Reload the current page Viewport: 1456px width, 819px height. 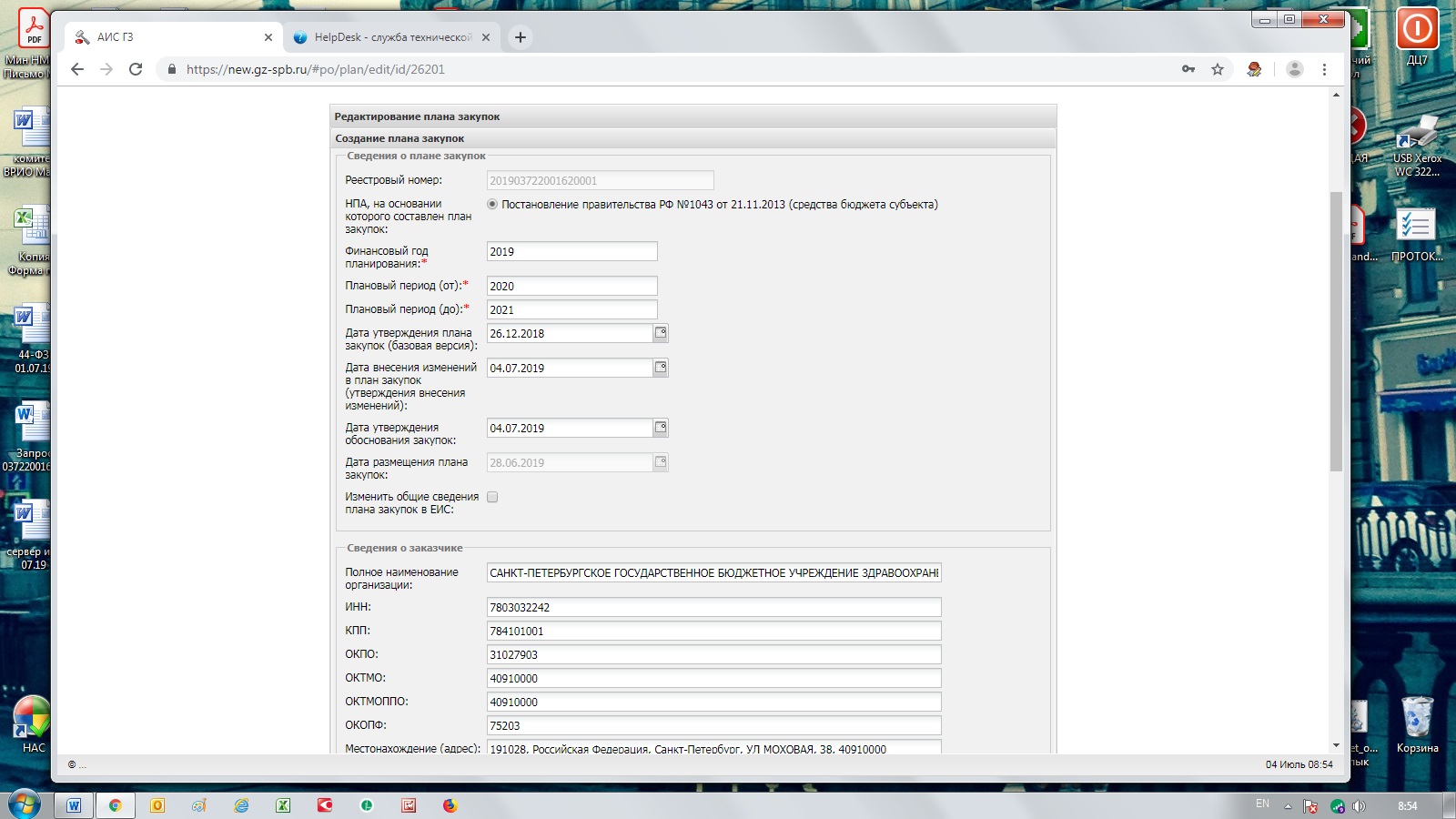pos(136,69)
